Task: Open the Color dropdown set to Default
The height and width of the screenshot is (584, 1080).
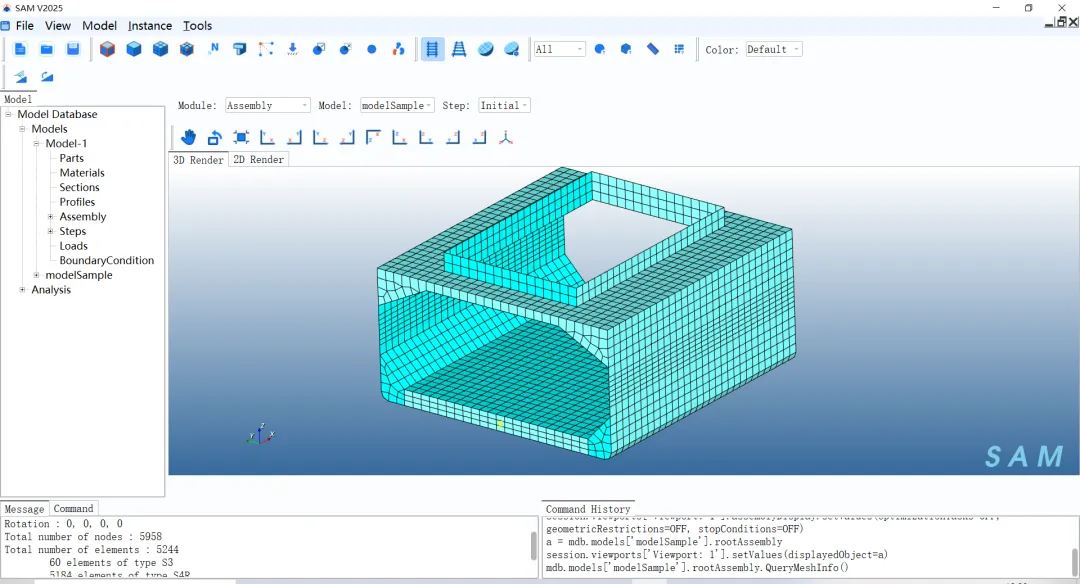Action: tap(773, 50)
